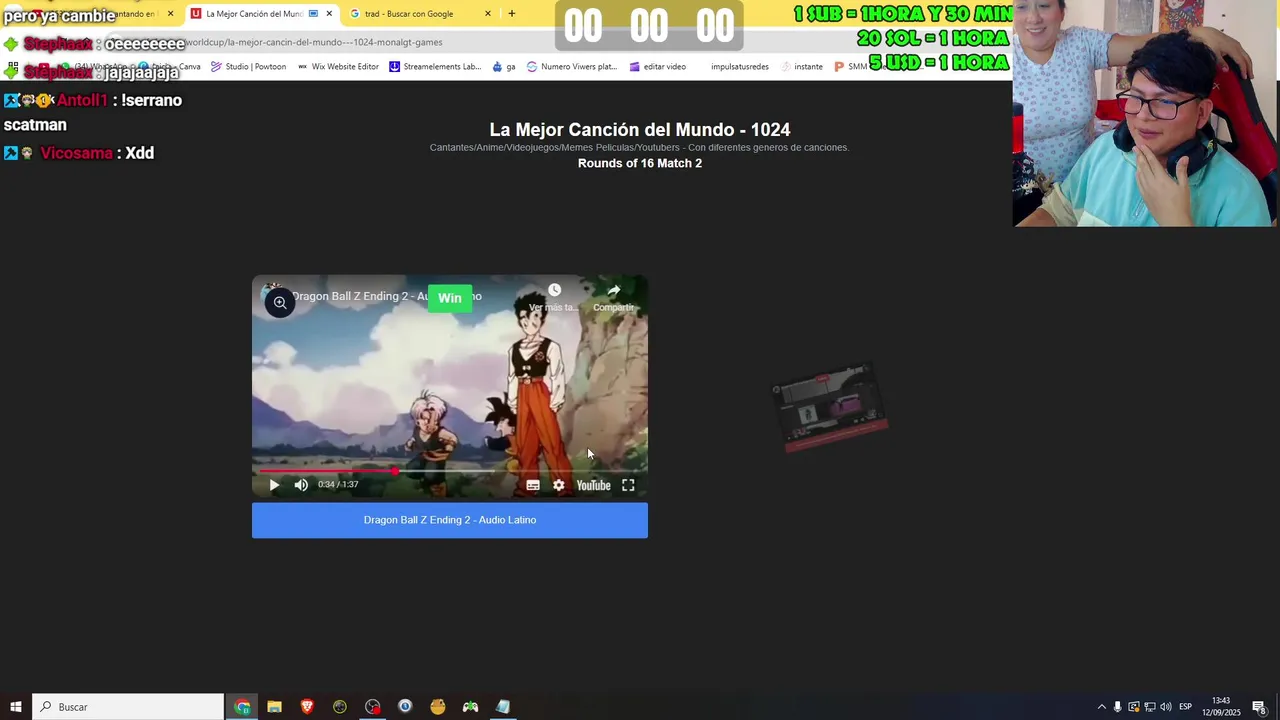Seek on the red video progress bar
This screenshot has width=1280, height=720.
click(x=450, y=471)
